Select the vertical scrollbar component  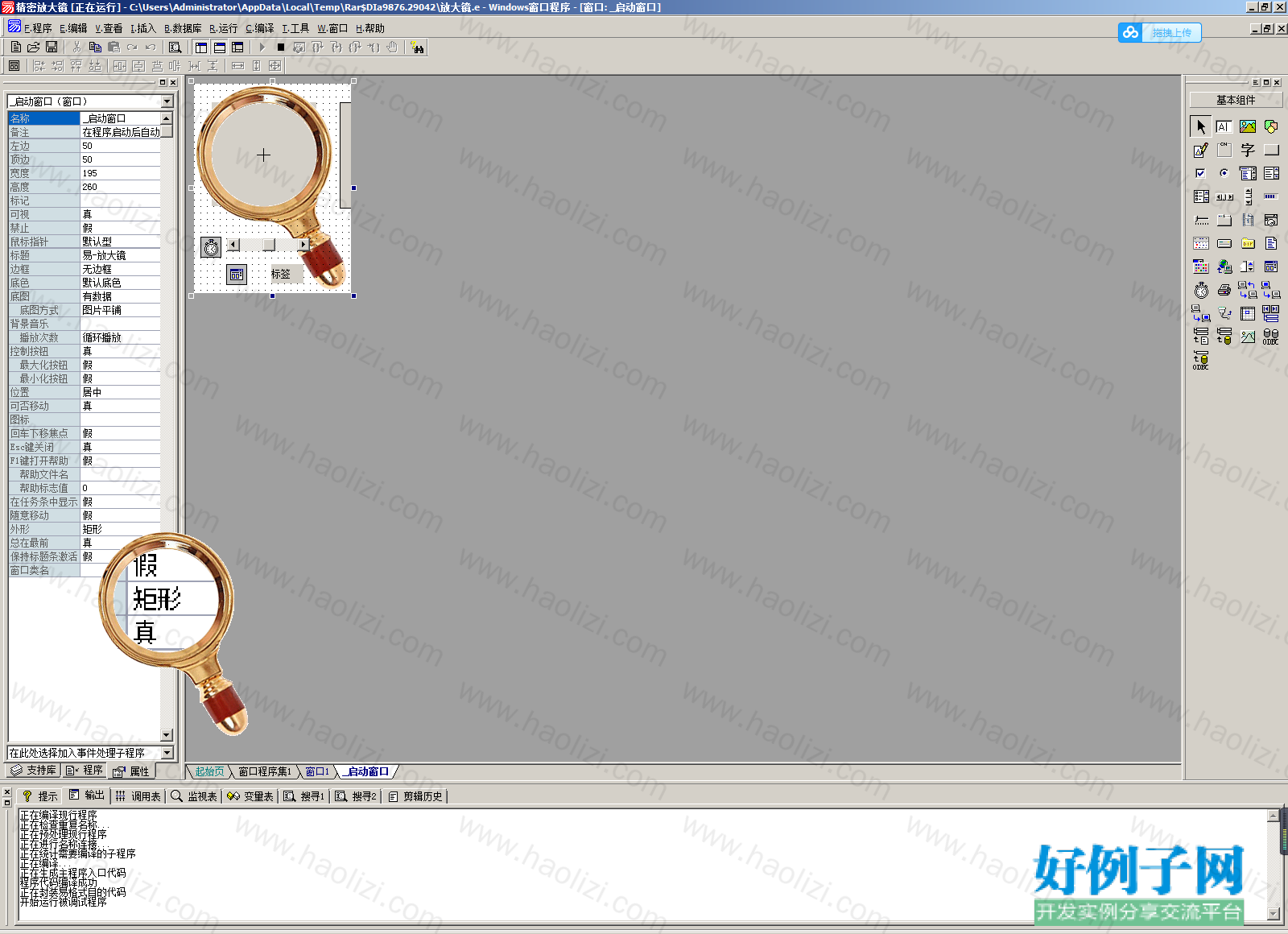(x=1248, y=196)
